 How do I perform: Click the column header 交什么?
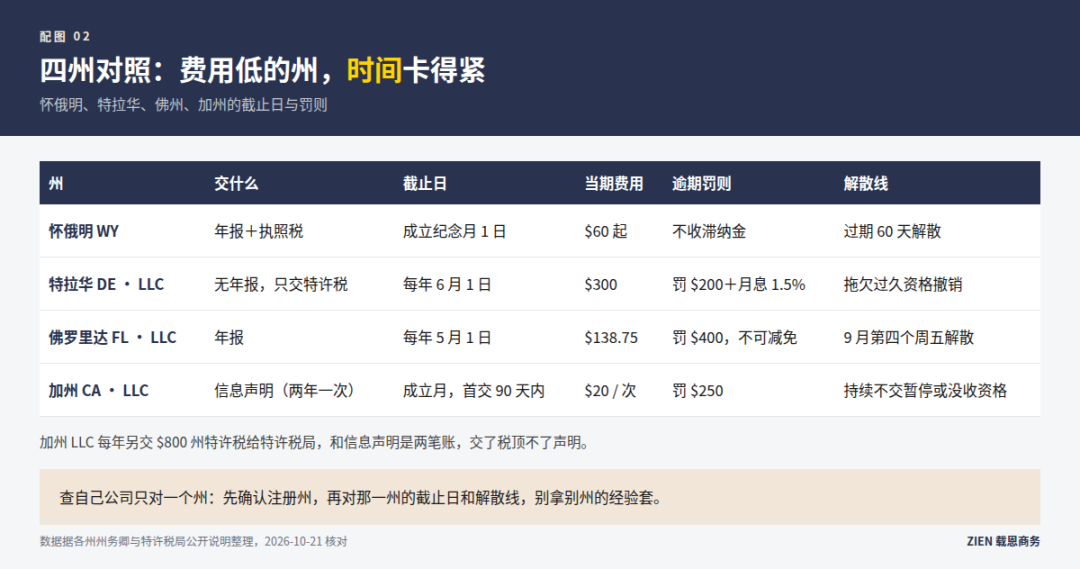pyautogui.click(x=236, y=183)
